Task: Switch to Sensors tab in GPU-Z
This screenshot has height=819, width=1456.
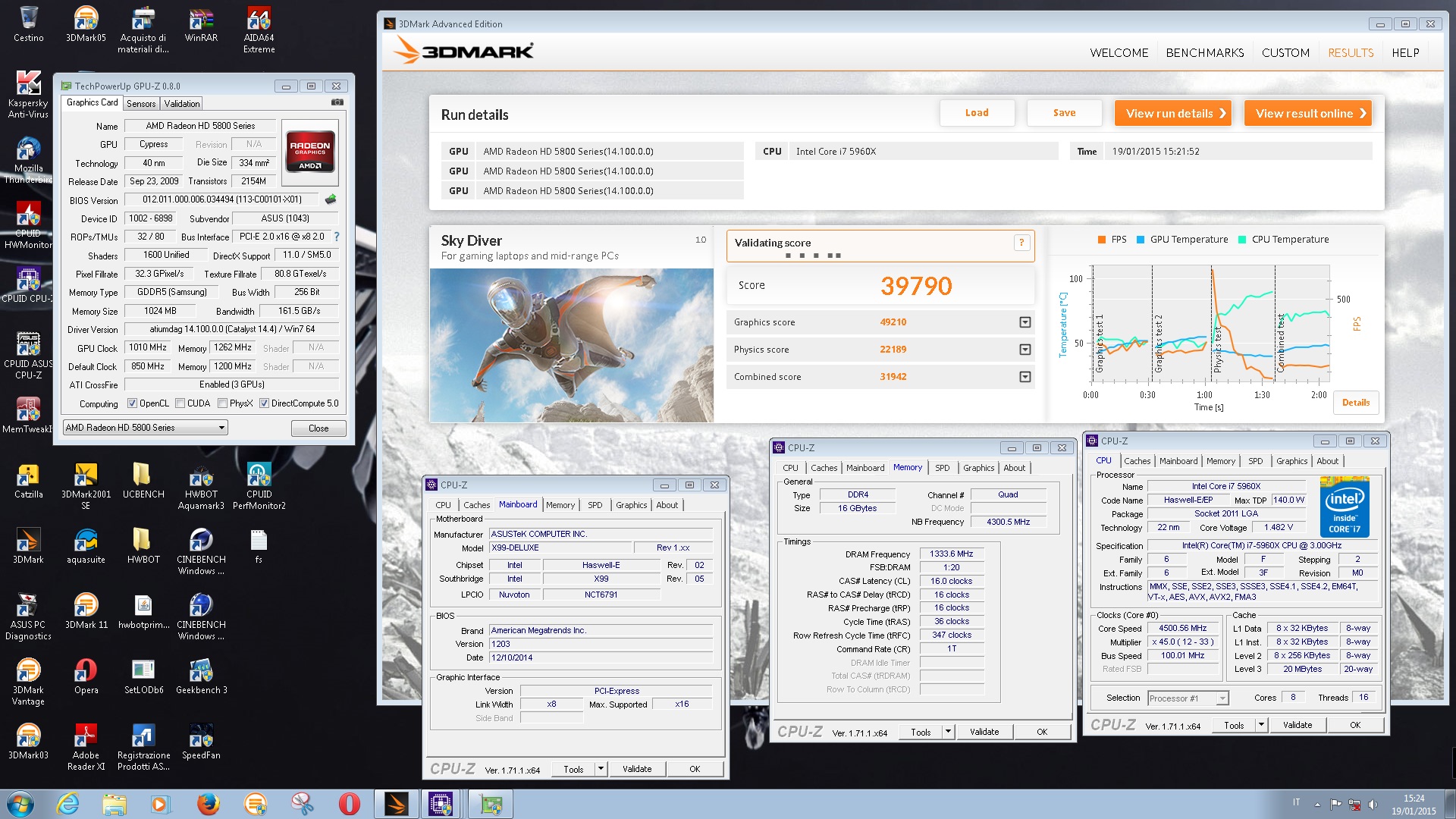Action: click(x=141, y=104)
